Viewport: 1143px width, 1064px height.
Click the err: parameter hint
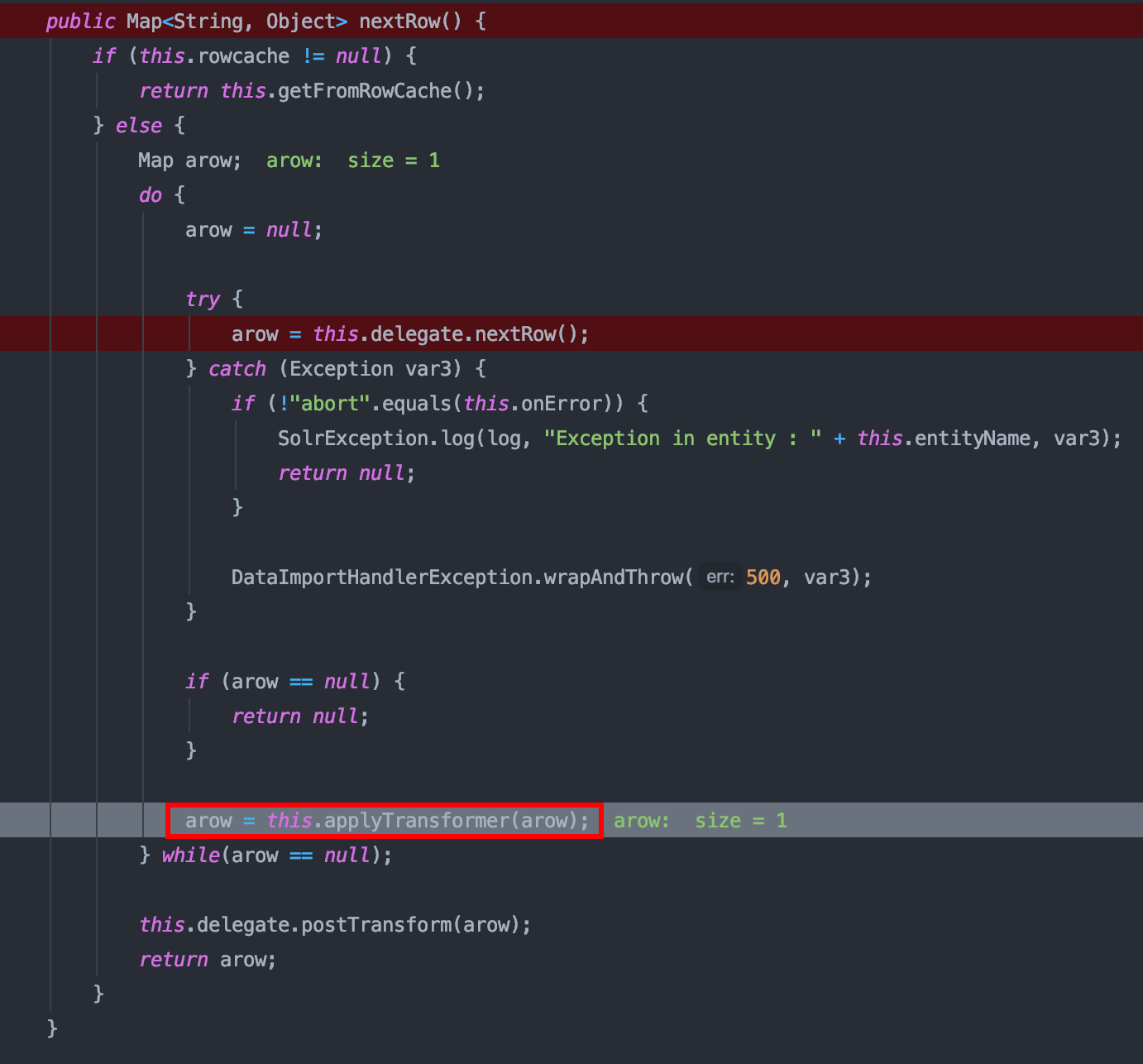pyautogui.click(x=720, y=578)
